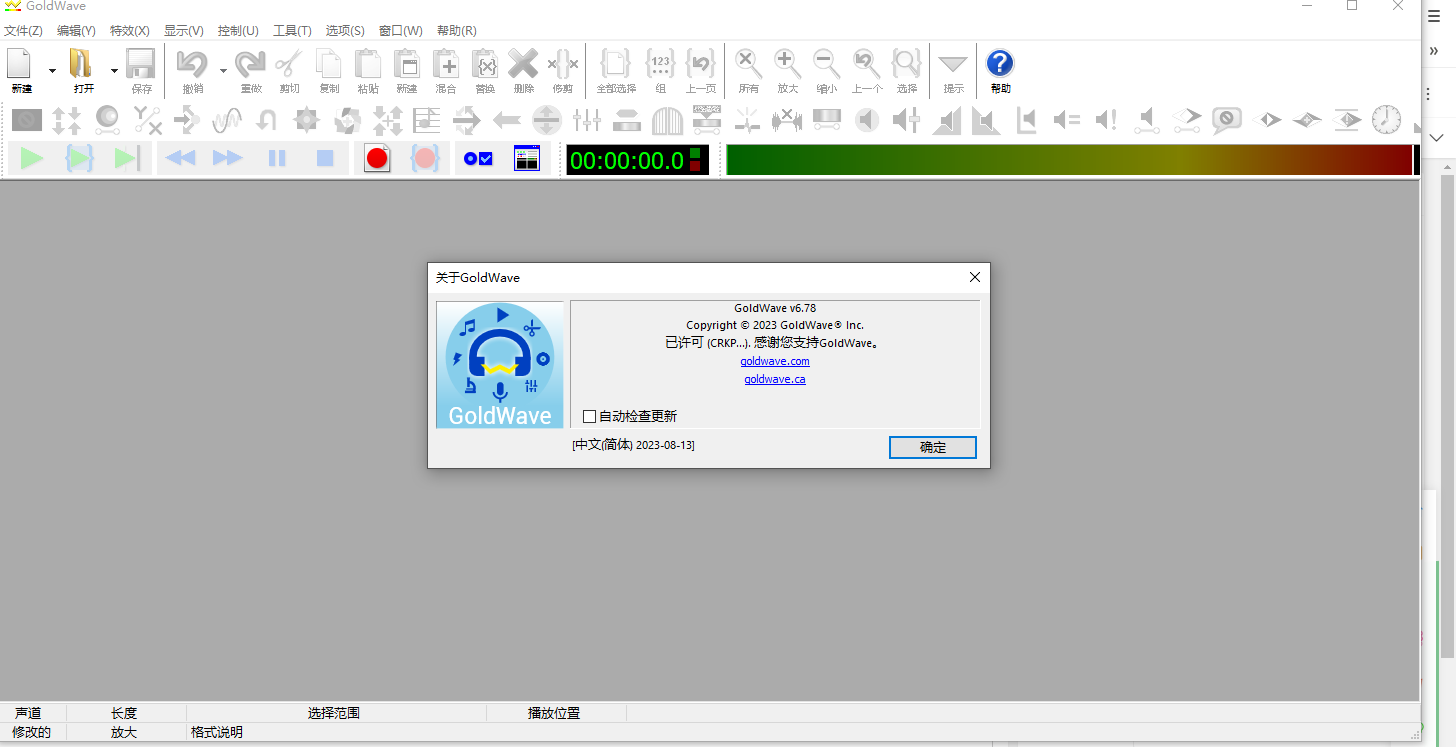Expand the dropdown arrow beside 新建
This screenshot has height=747, width=1456.
pos(52,70)
